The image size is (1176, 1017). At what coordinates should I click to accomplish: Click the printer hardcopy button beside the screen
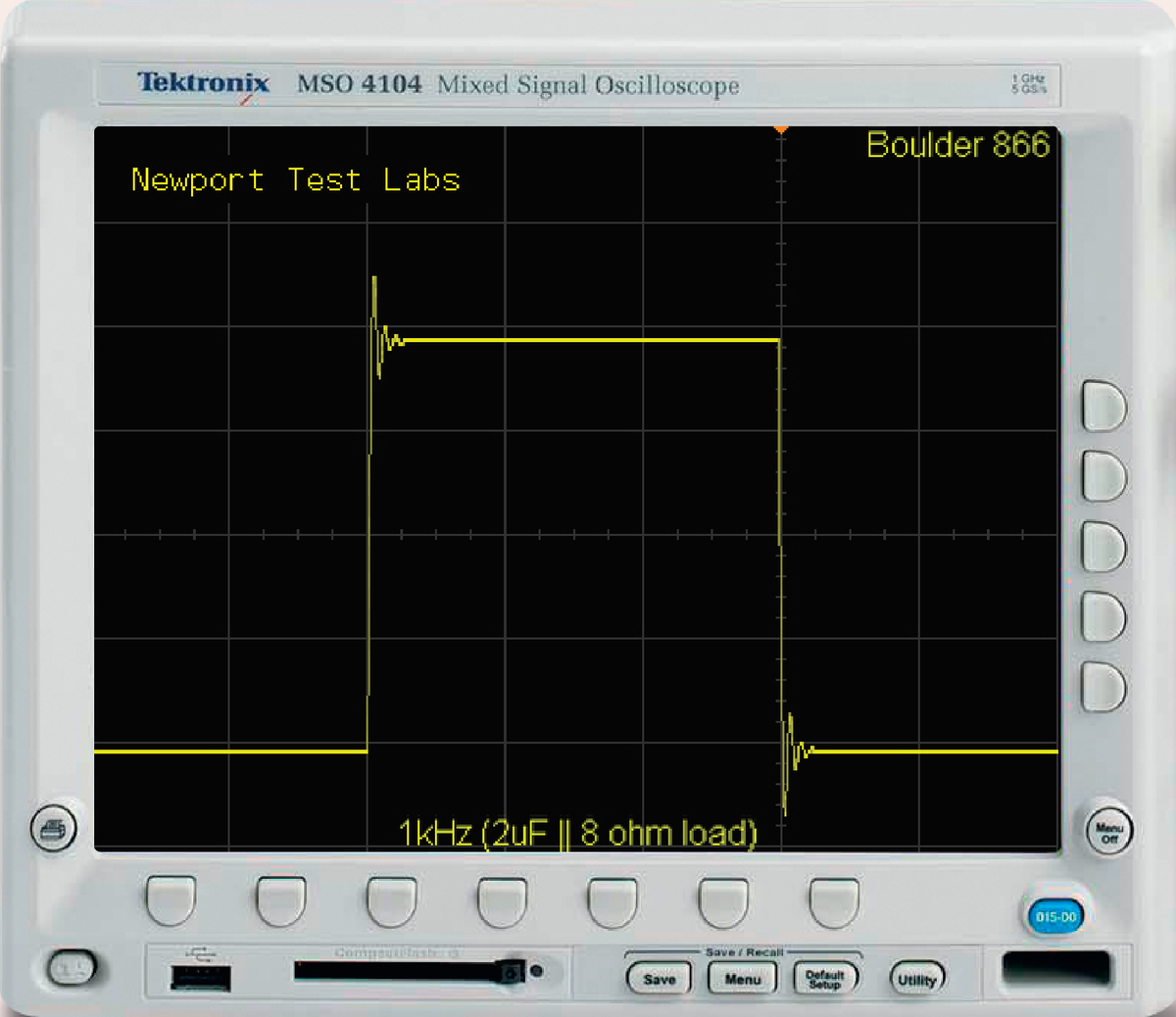point(54,829)
